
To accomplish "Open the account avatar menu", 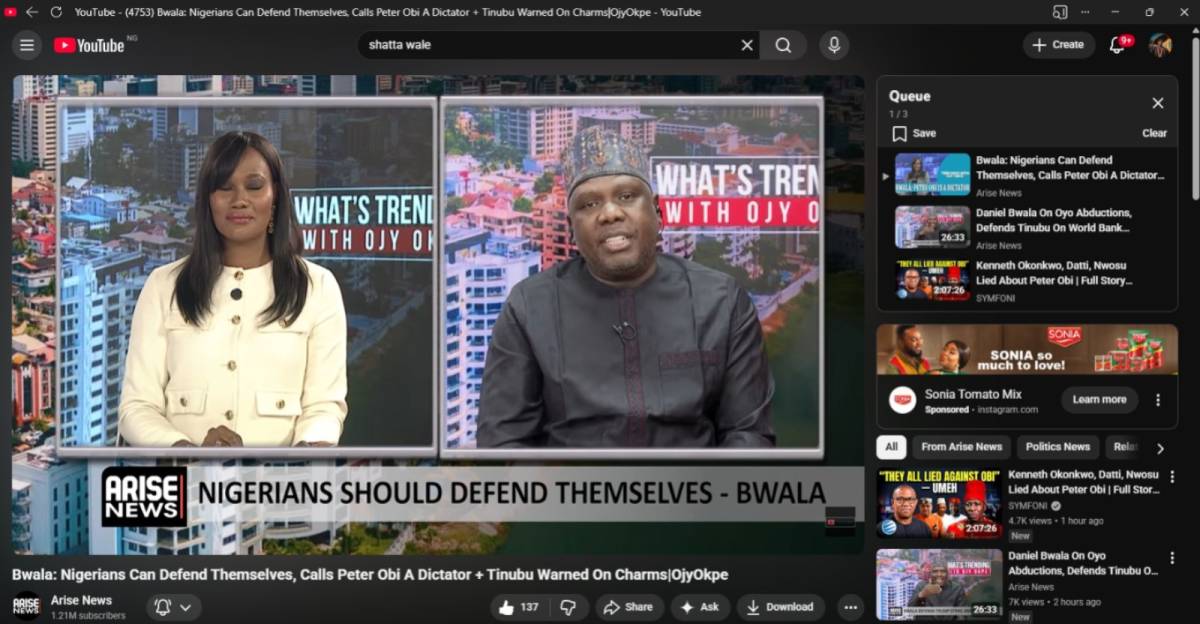I will coord(1160,45).
